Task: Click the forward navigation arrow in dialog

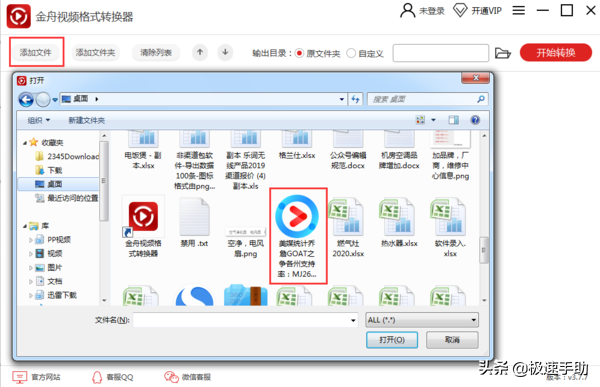Action: pos(43,100)
